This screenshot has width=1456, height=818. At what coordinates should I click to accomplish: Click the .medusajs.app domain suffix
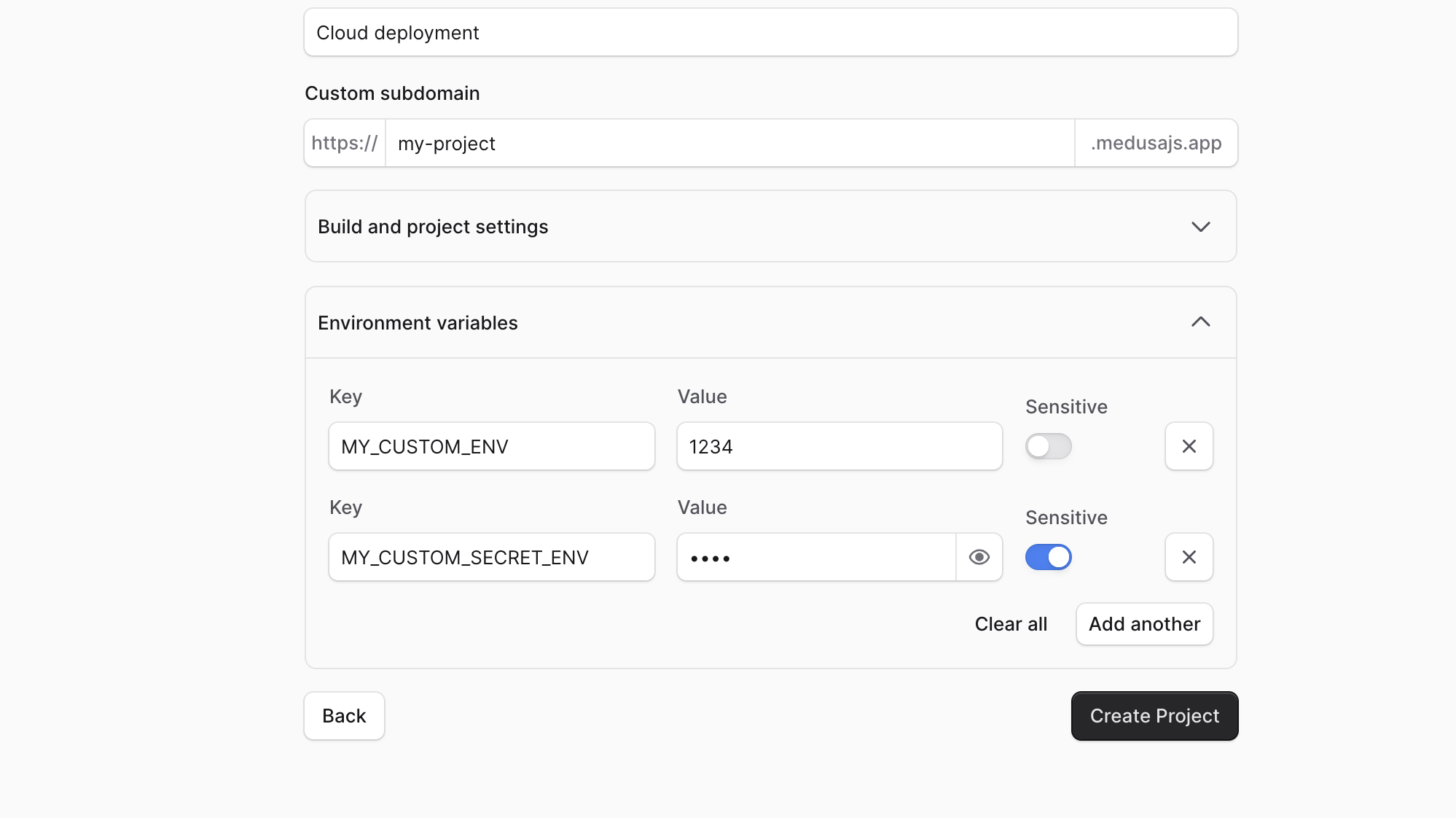(x=1156, y=143)
